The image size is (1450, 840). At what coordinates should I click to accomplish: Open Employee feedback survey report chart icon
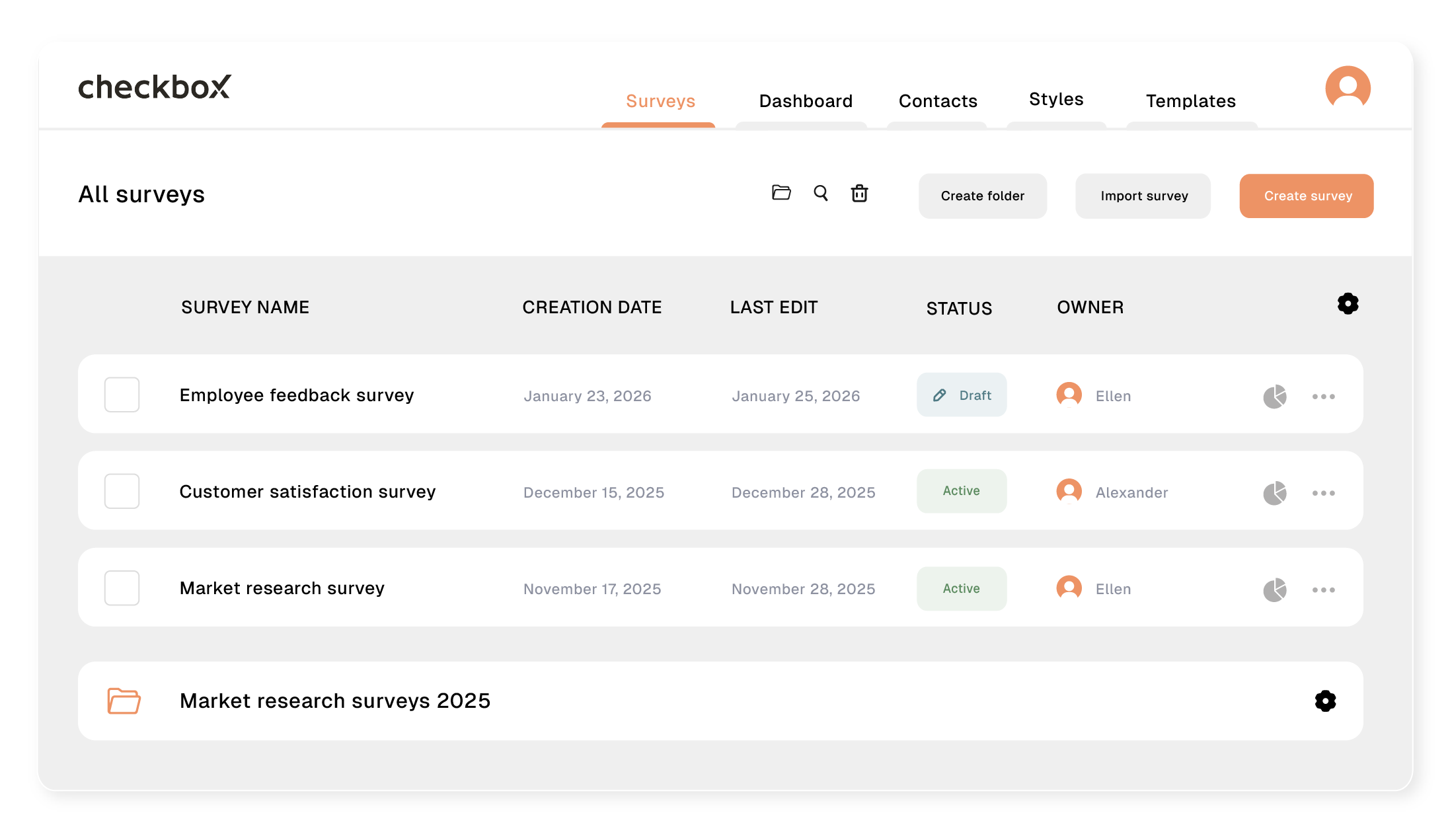coord(1275,397)
